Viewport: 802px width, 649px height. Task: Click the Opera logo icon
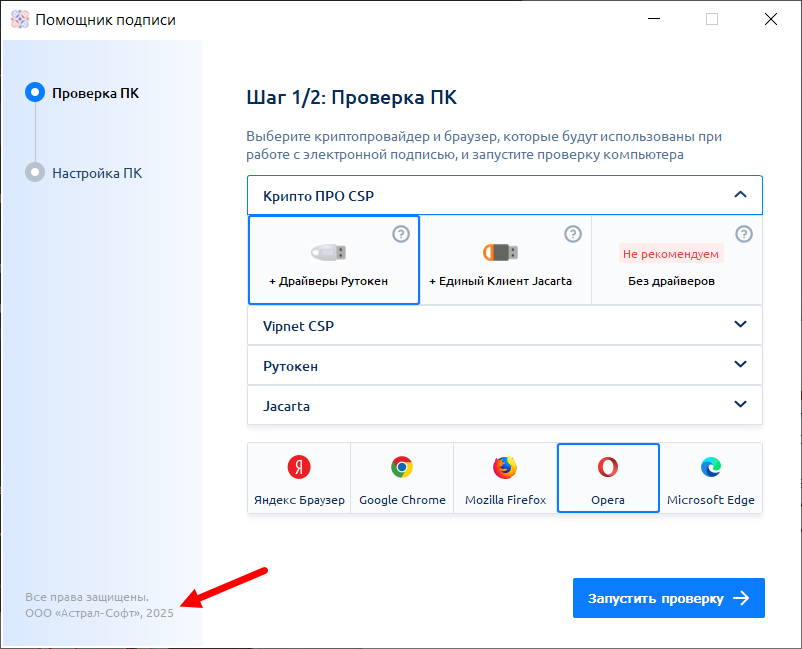coord(608,467)
